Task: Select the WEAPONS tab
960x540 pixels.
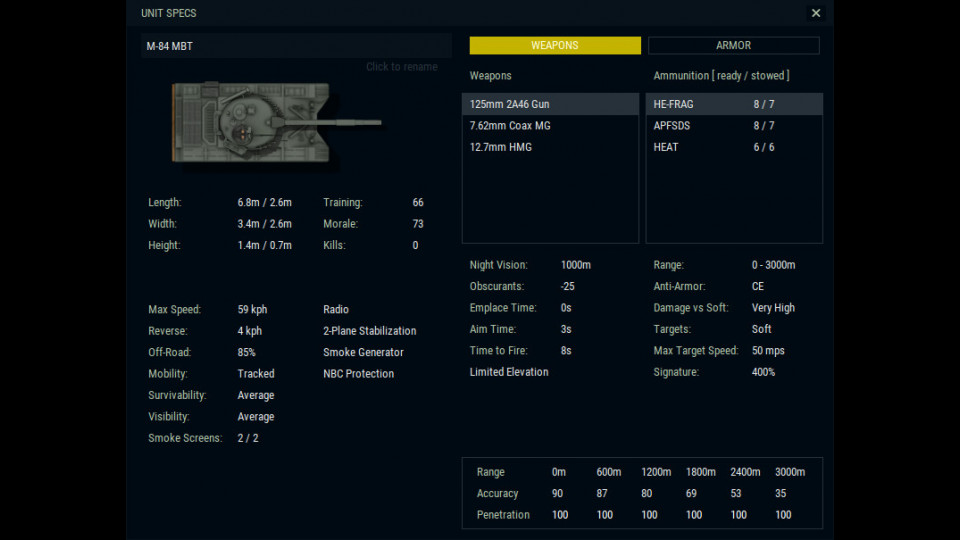Action: pyautogui.click(x=555, y=45)
